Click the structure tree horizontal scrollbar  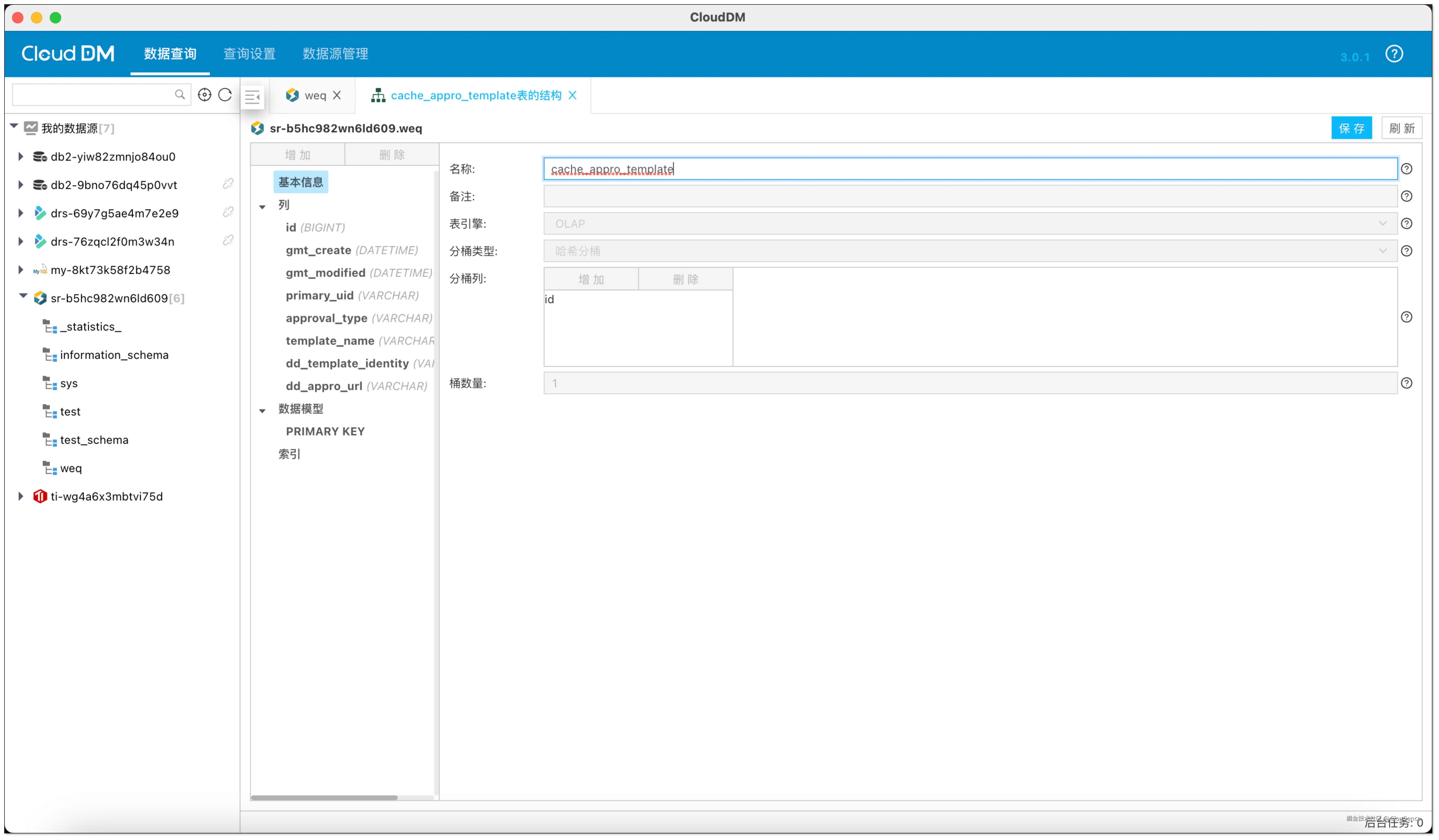324,798
